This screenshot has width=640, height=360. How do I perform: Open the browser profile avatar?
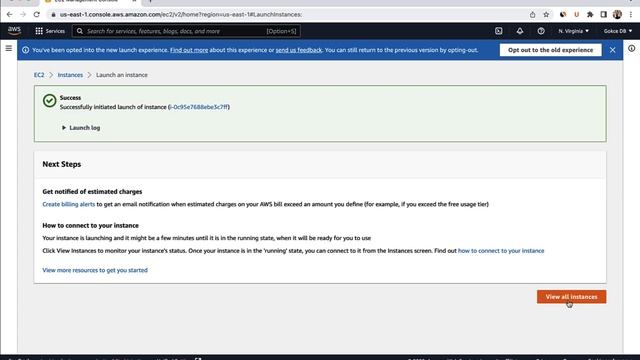pyautogui.click(x=617, y=14)
